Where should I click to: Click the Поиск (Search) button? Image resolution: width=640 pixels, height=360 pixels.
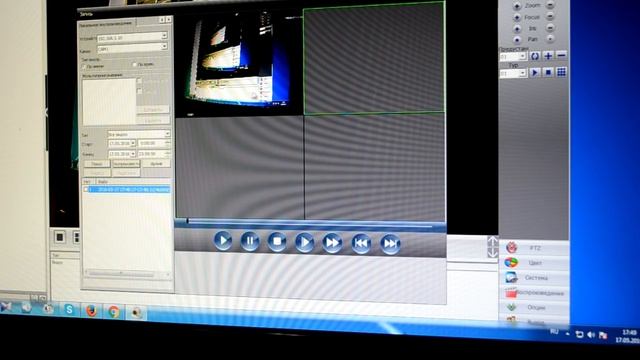click(x=97, y=164)
